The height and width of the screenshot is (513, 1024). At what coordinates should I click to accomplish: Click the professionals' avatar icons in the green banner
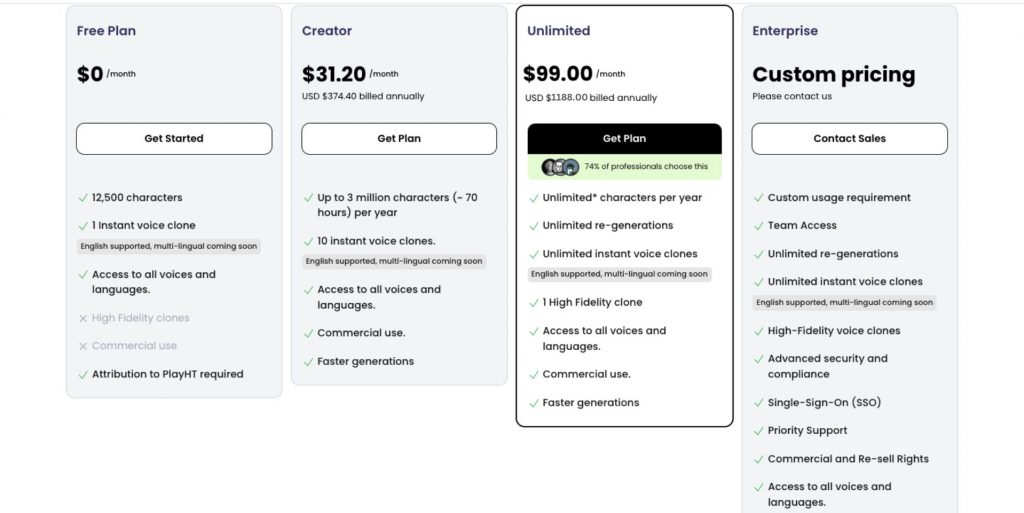coord(560,167)
